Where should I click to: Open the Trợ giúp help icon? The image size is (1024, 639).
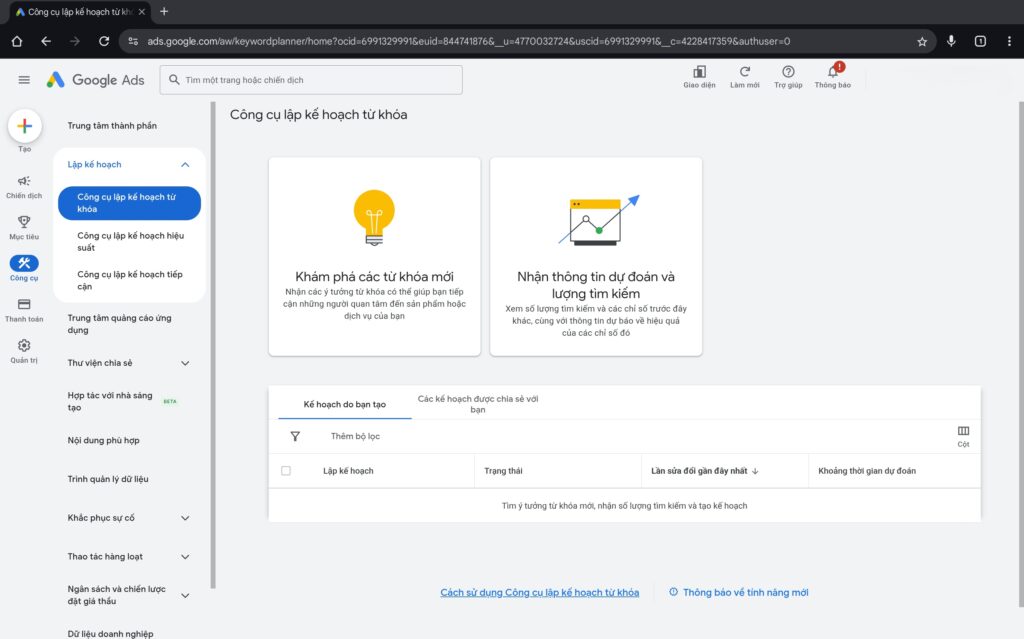point(788,73)
